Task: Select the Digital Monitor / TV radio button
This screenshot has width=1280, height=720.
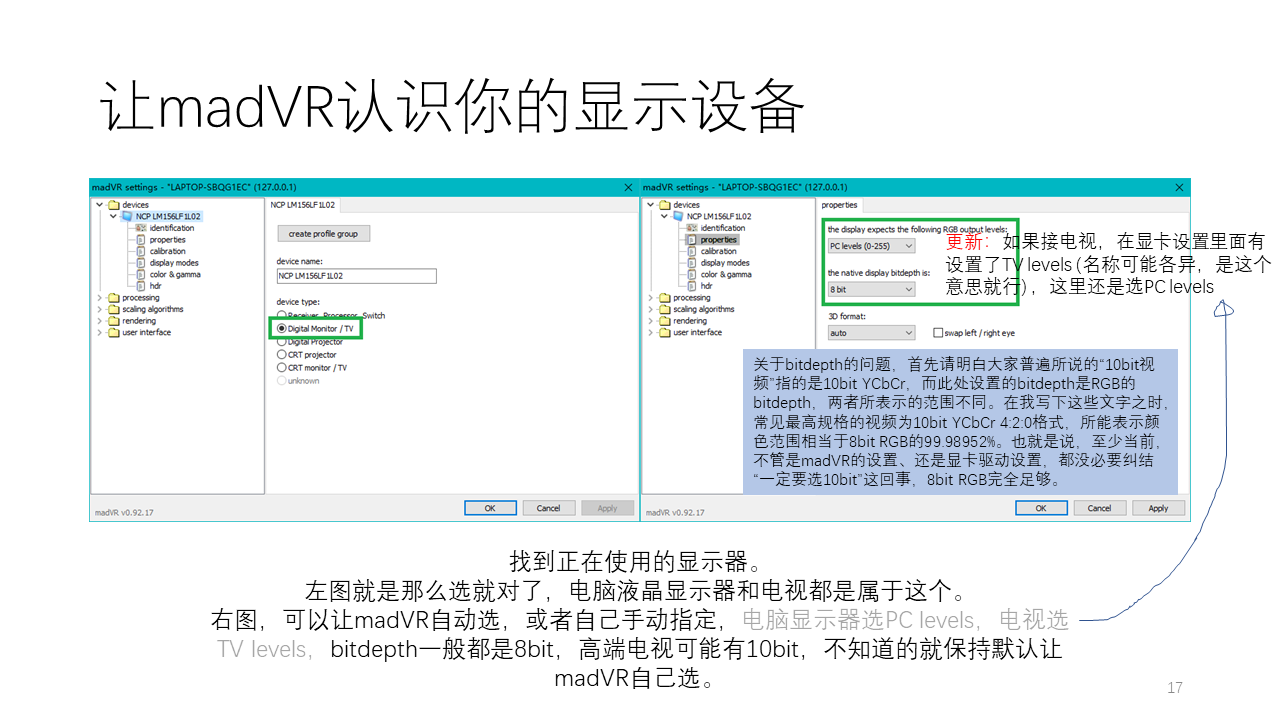Action: point(282,328)
